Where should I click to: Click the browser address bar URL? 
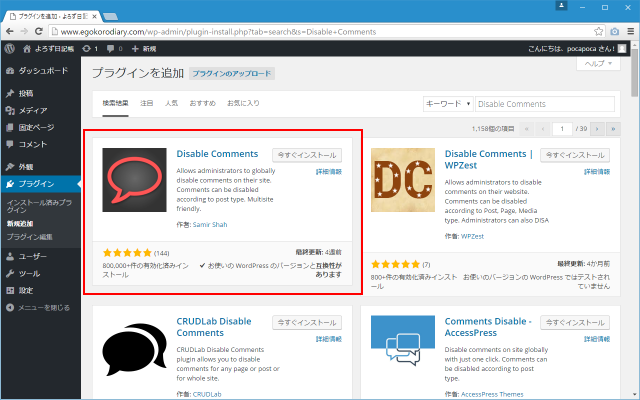pyautogui.click(x=327, y=31)
